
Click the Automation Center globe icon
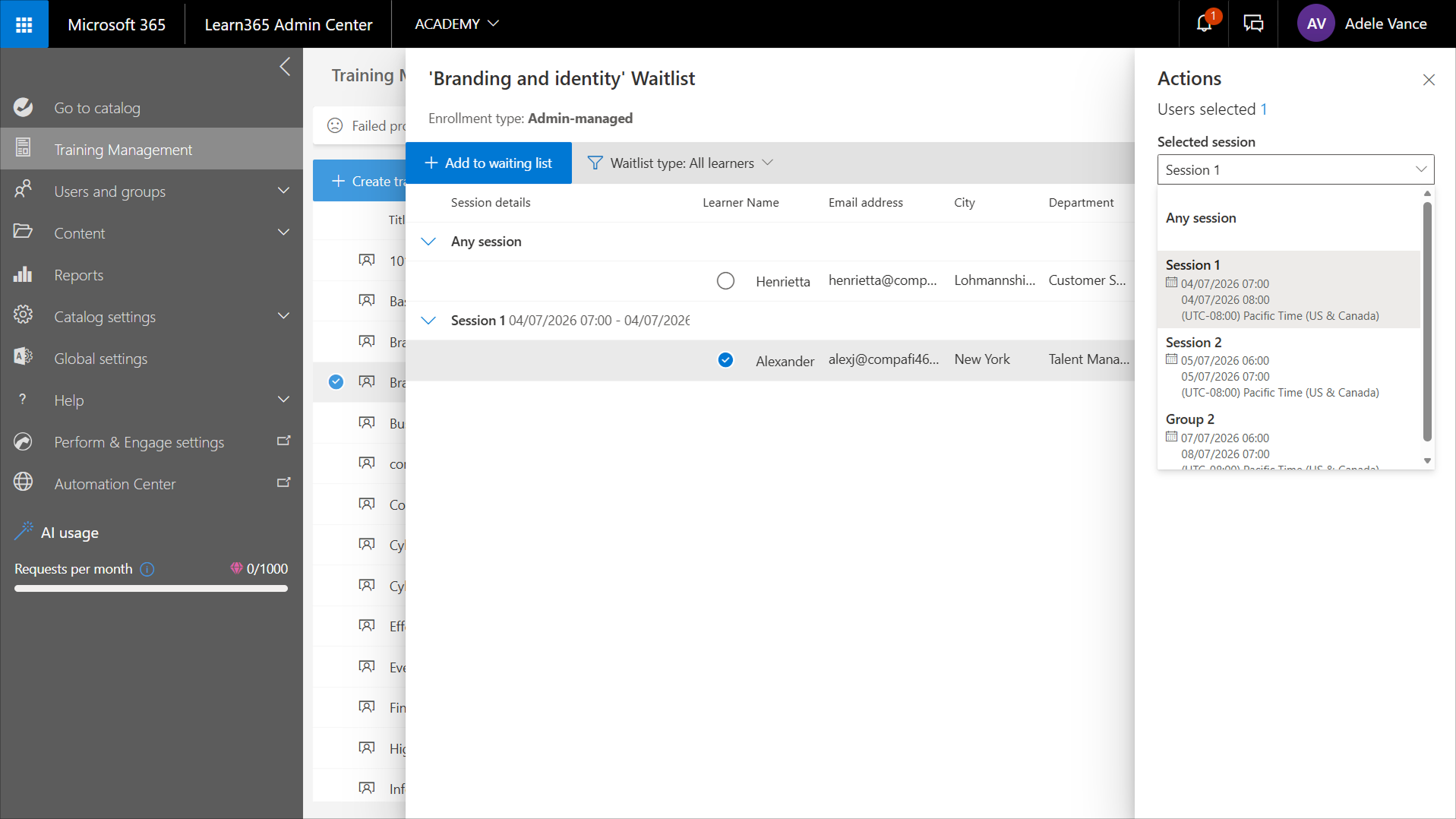(24, 483)
